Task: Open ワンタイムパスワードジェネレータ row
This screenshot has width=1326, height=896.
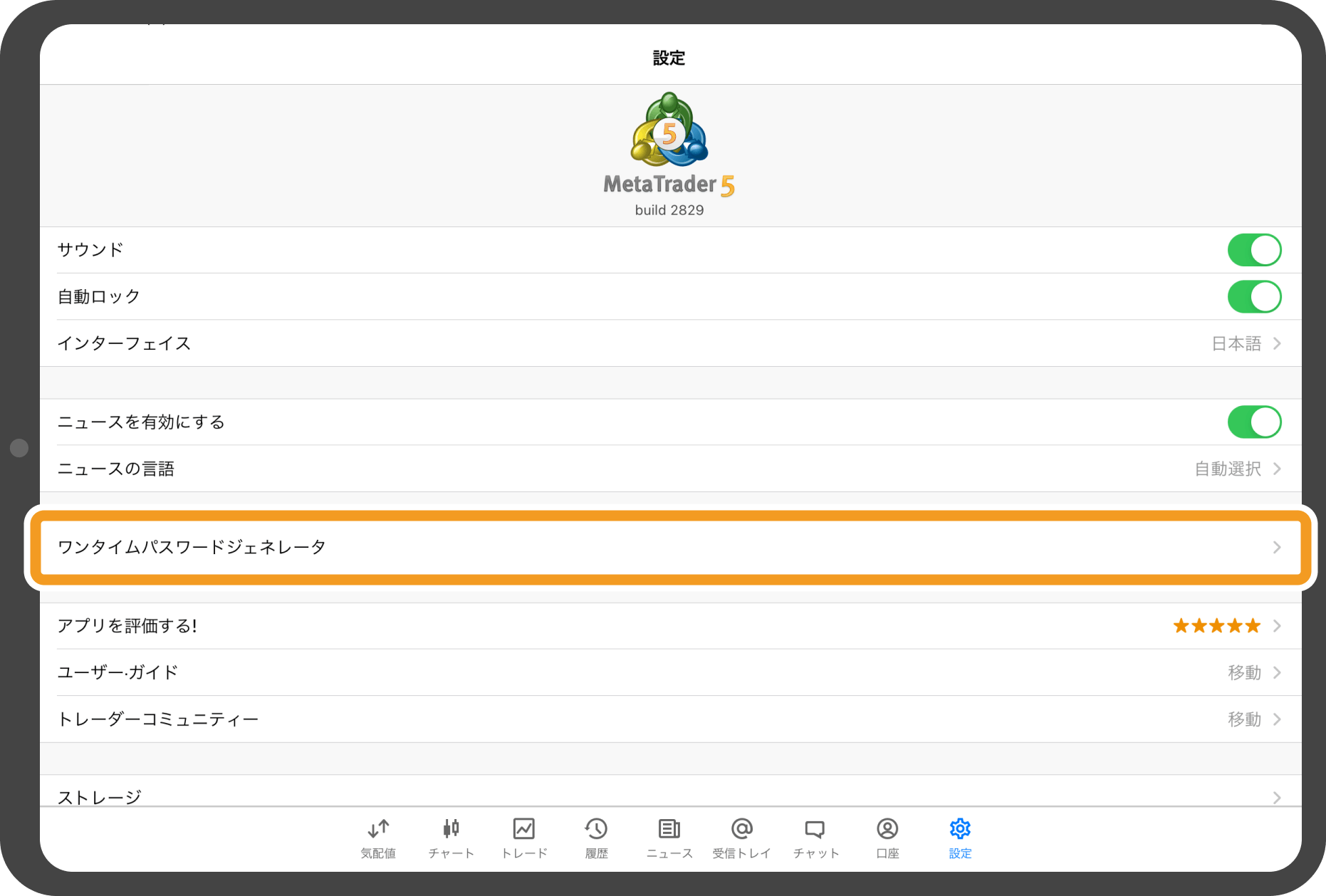Action: point(671,547)
